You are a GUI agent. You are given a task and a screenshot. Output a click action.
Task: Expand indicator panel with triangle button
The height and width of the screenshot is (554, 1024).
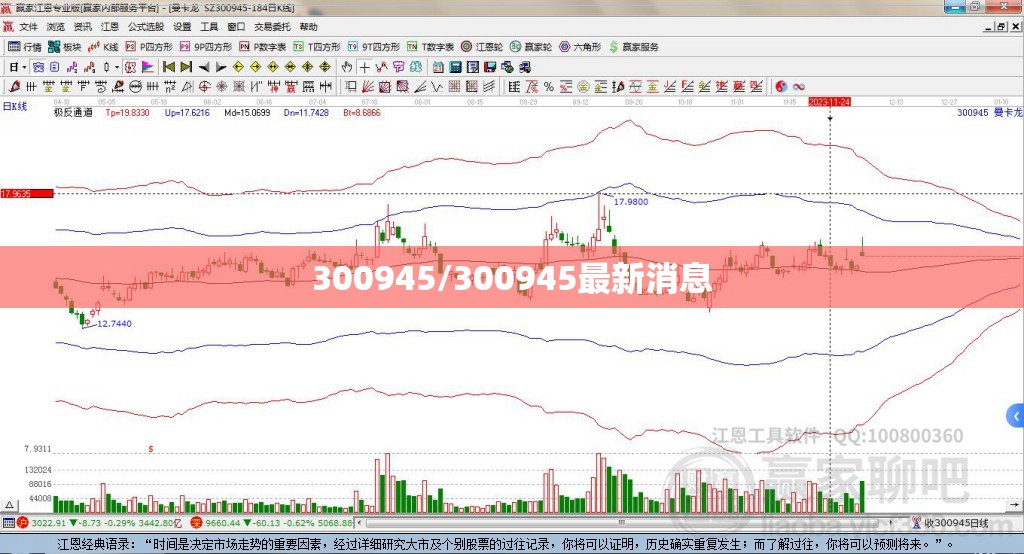click(x=9, y=505)
